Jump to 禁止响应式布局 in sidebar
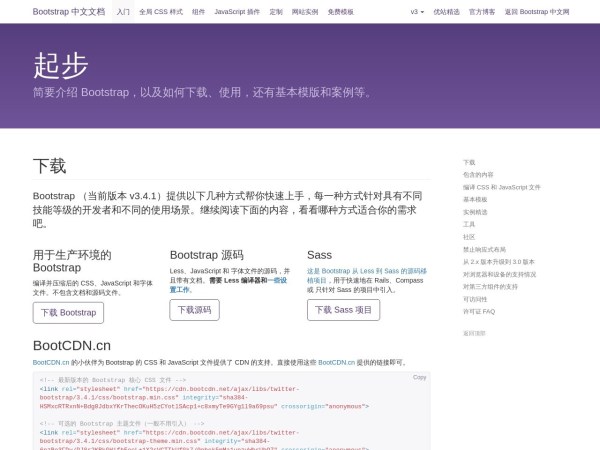The image size is (600, 450). pos(486,249)
